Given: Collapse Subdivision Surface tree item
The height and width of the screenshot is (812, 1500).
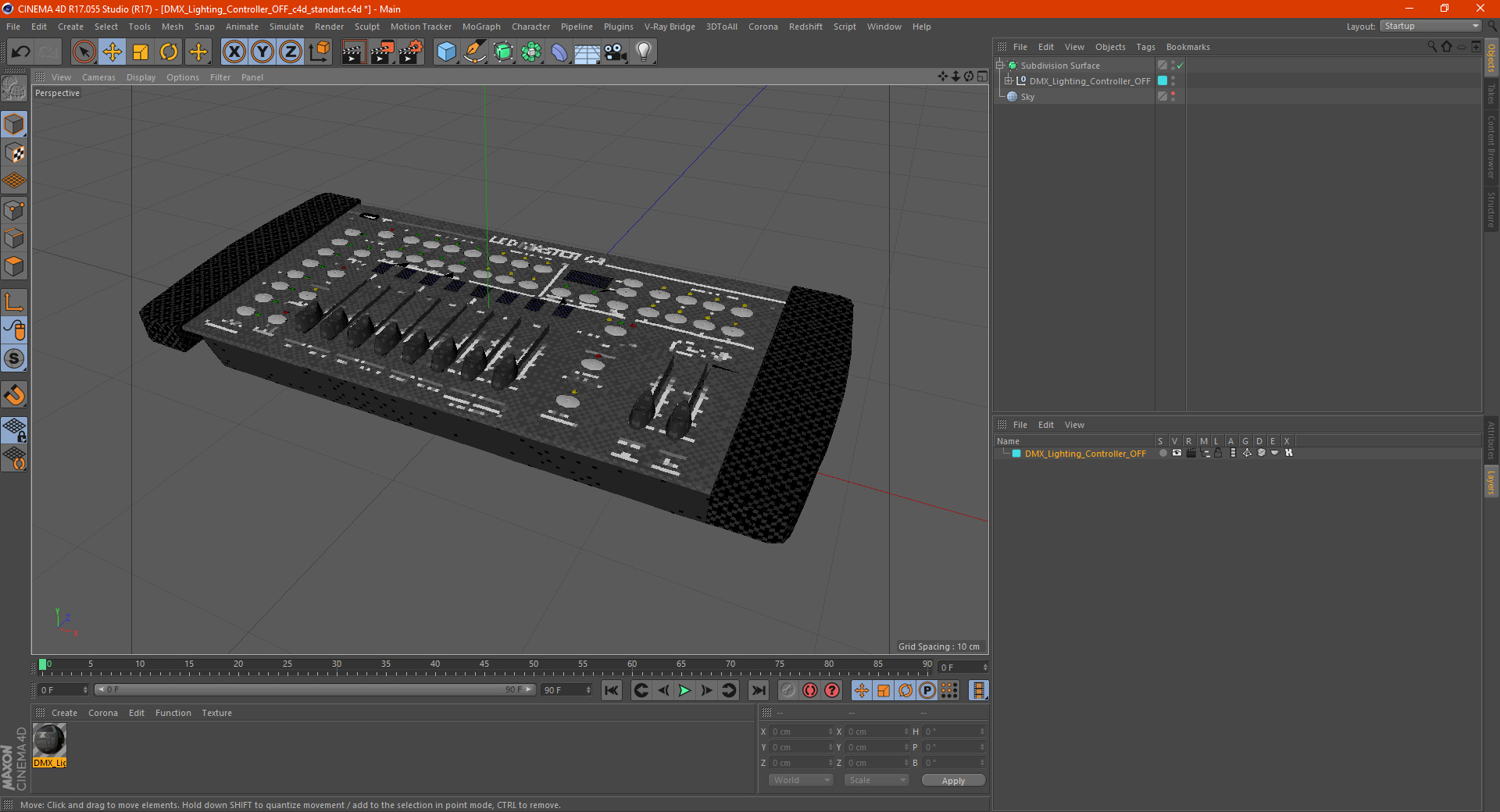Looking at the screenshot, I should tap(1000, 65).
